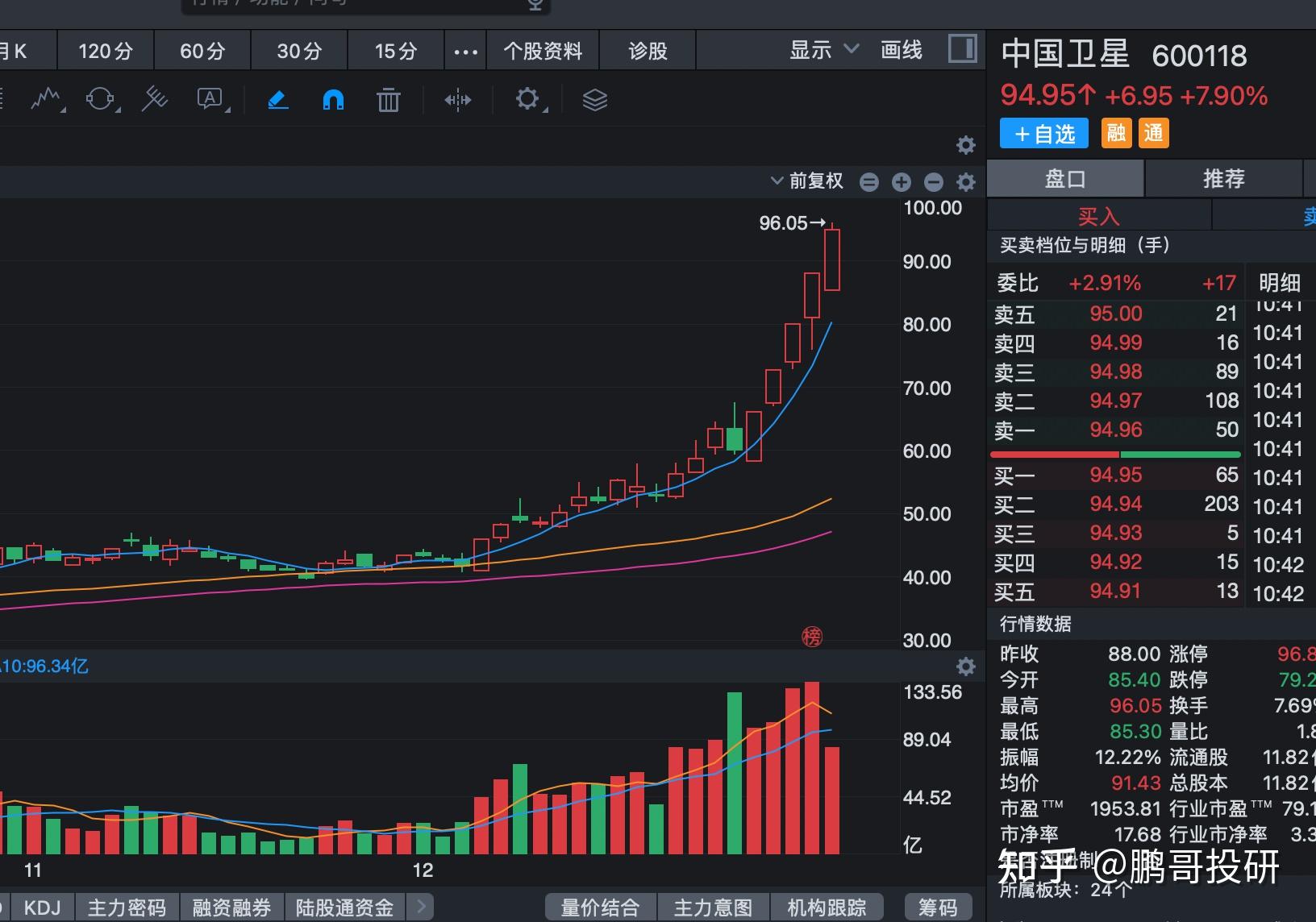Click the layers stack icon

[x=594, y=100]
